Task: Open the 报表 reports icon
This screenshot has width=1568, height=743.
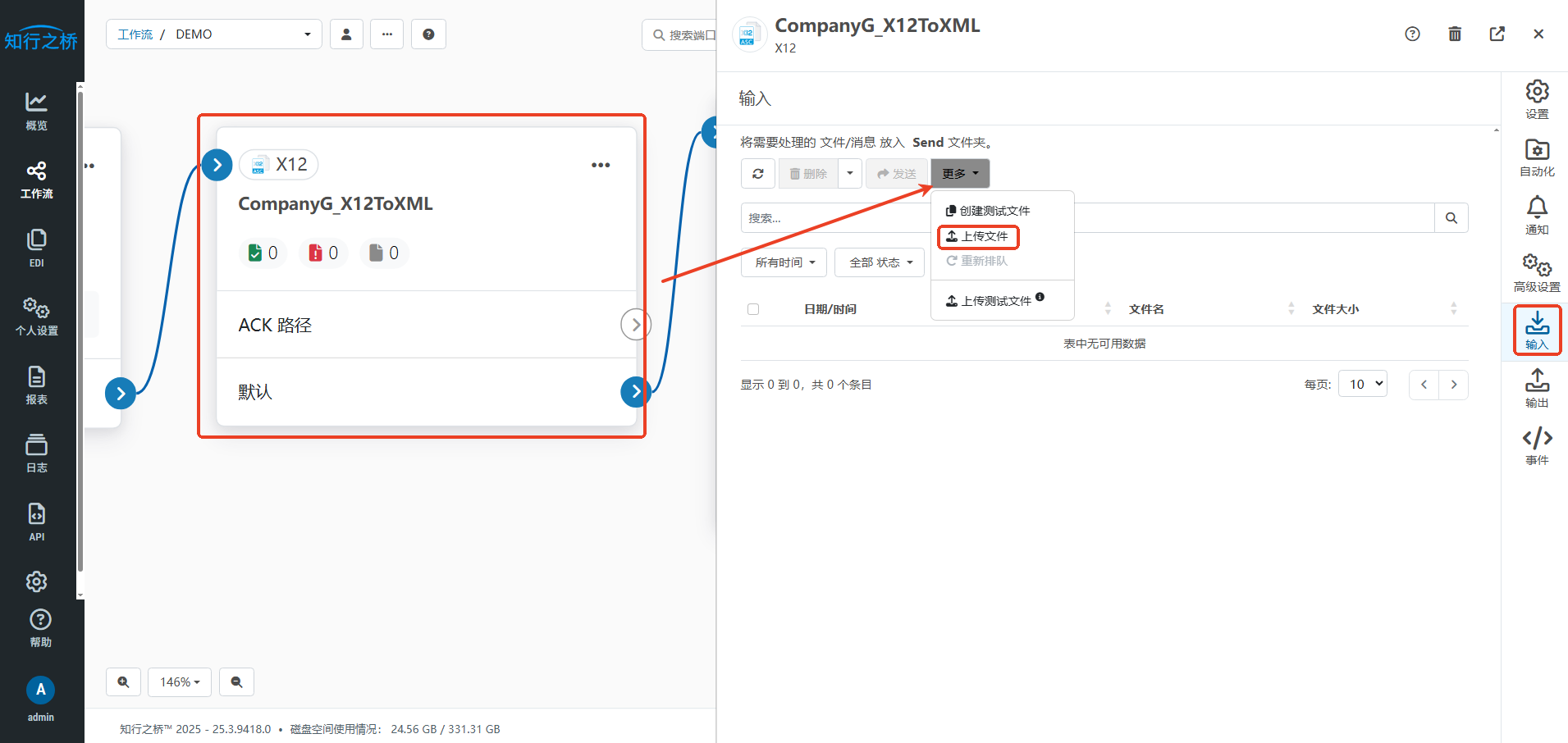Action: tap(36, 385)
